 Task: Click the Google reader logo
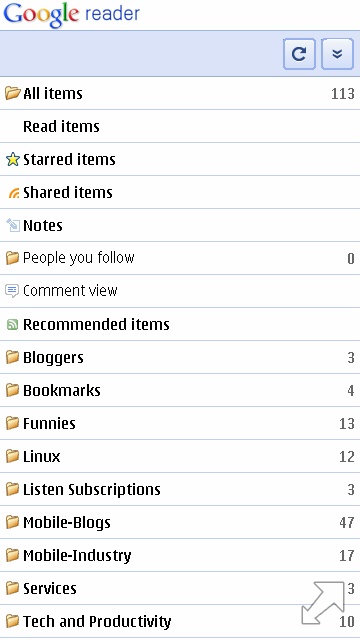click(71, 15)
